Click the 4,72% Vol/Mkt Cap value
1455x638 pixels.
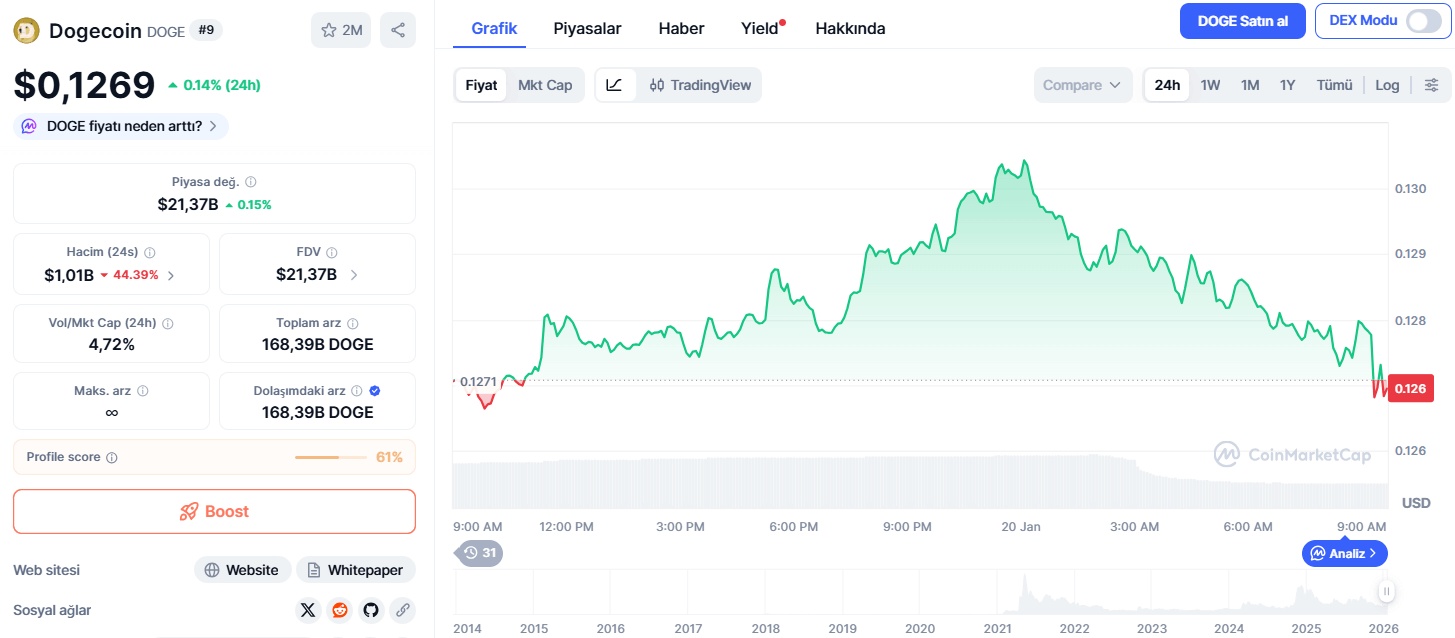[x=111, y=345]
